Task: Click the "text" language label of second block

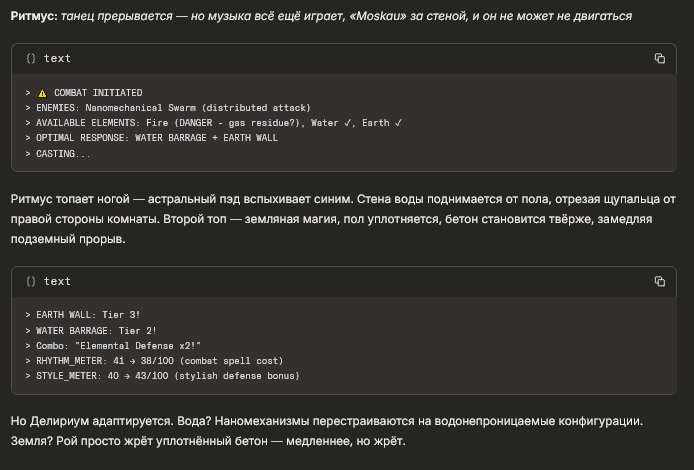Action: click(x=57, y=282)
